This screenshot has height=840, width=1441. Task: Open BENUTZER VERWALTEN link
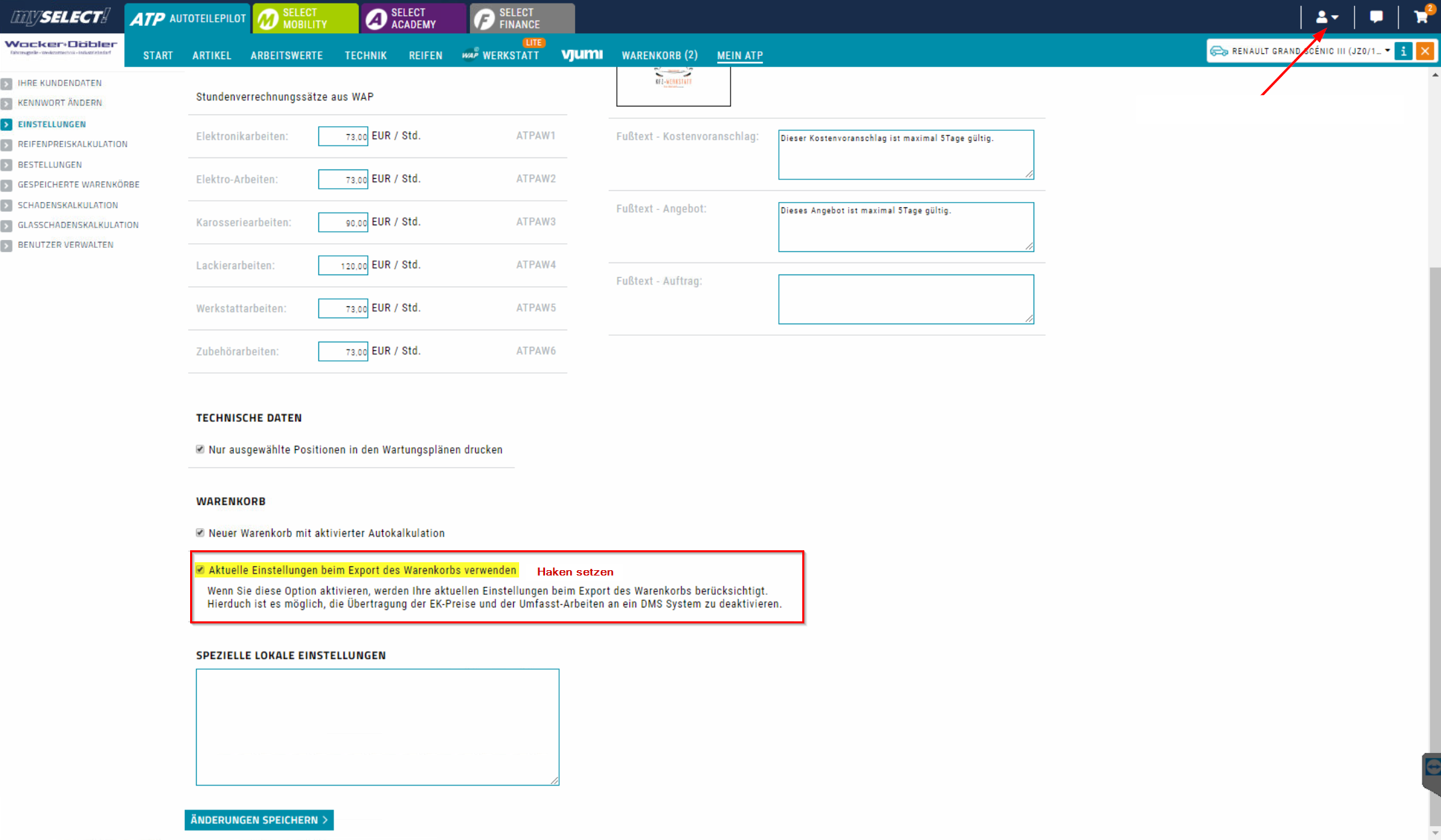click(66, 245)
